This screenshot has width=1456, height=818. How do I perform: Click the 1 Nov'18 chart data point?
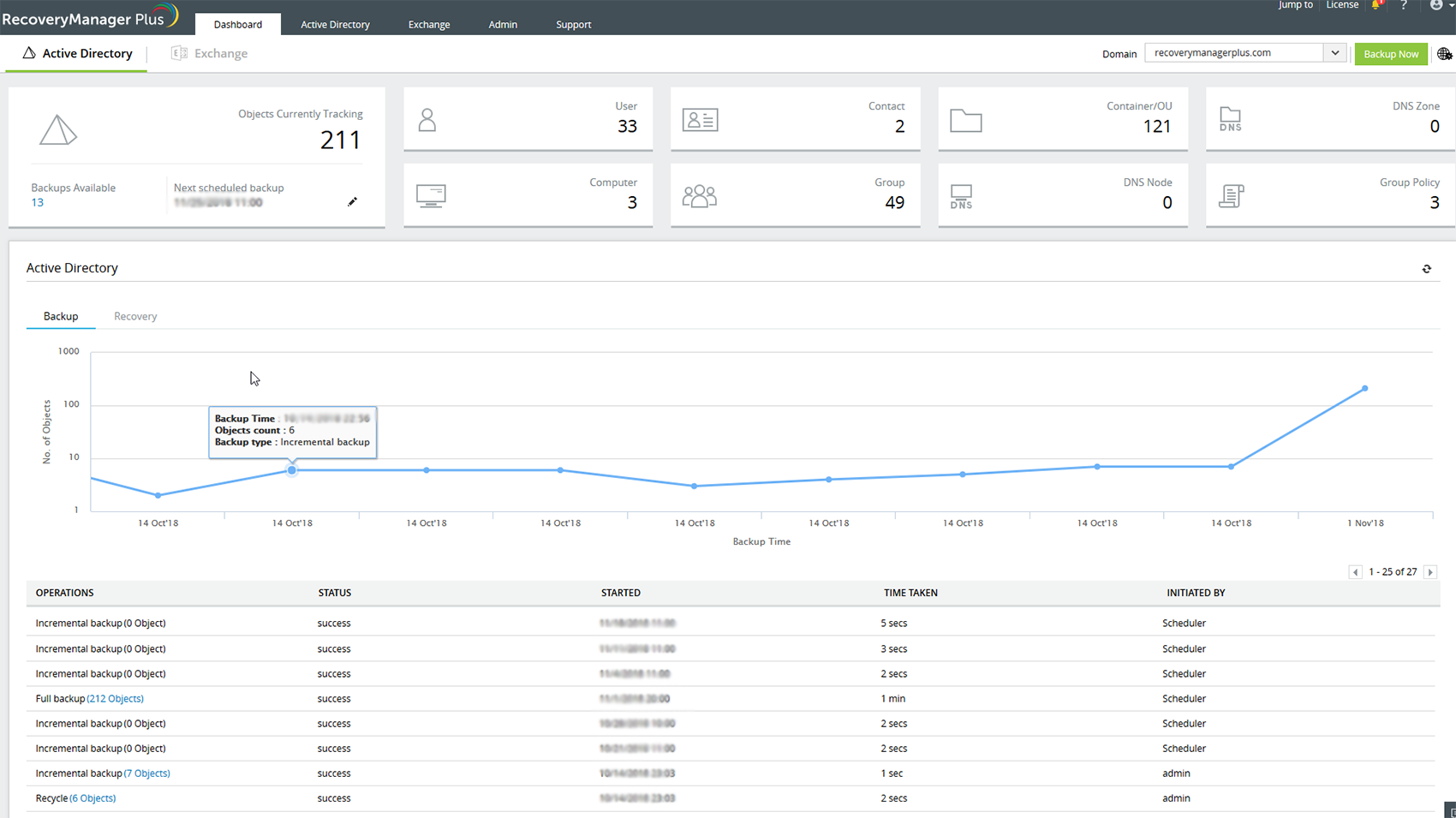tap(1365, 389)
